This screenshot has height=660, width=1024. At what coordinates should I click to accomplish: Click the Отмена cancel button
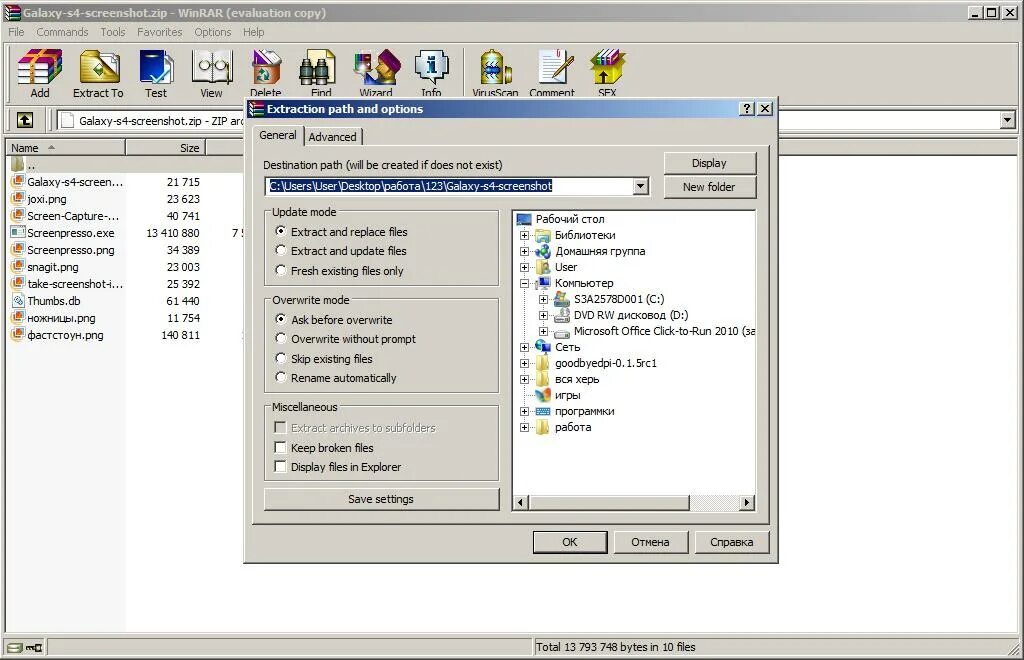(x=650, y=542)
